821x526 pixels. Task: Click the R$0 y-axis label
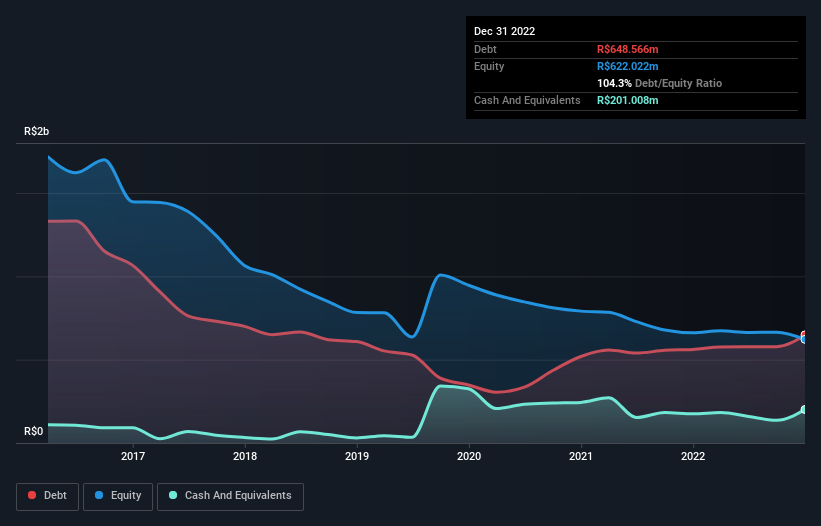pos(34,431)
